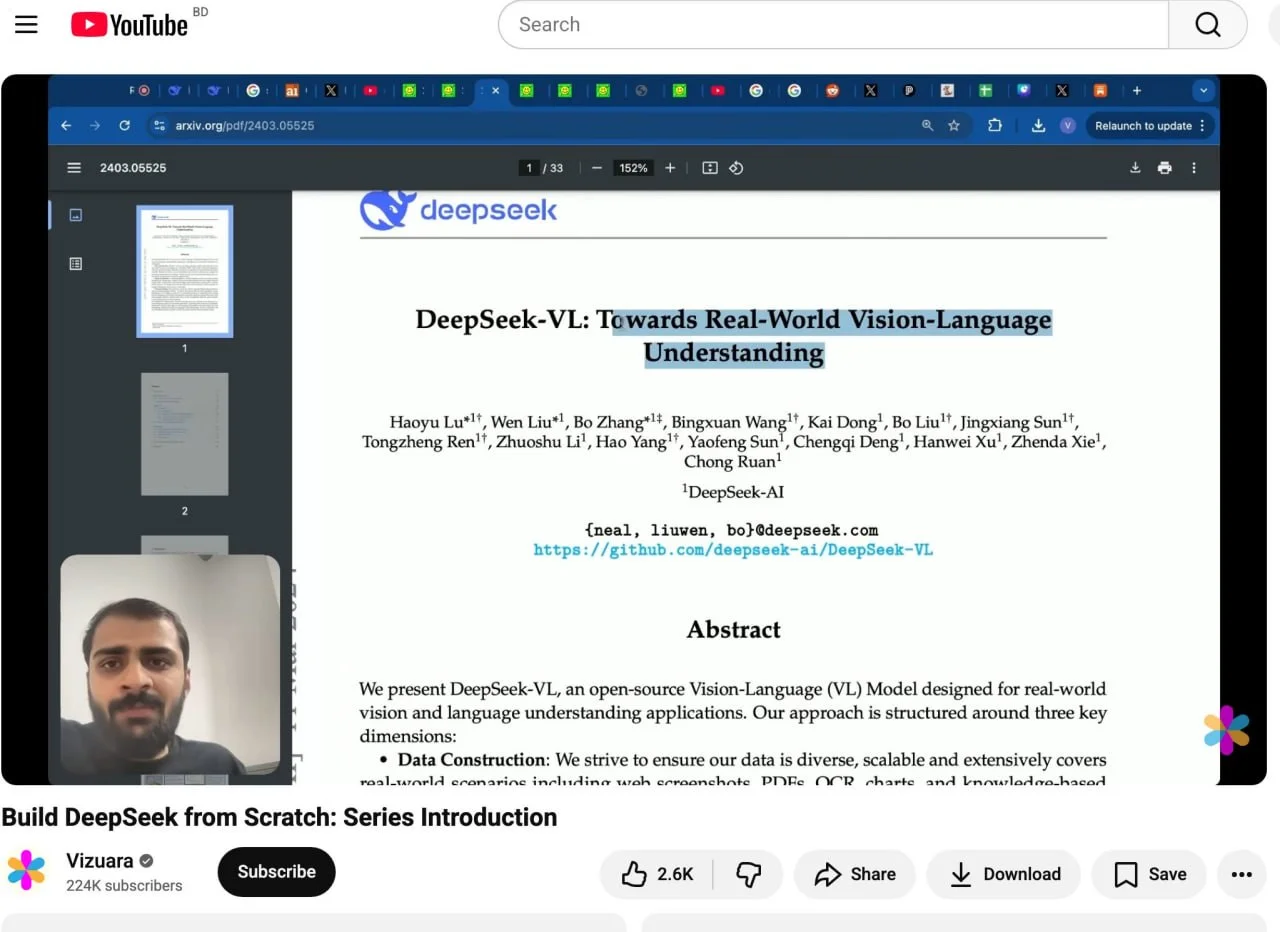Click the Vizuara flower watermark on video

(x=1226, y=730)
